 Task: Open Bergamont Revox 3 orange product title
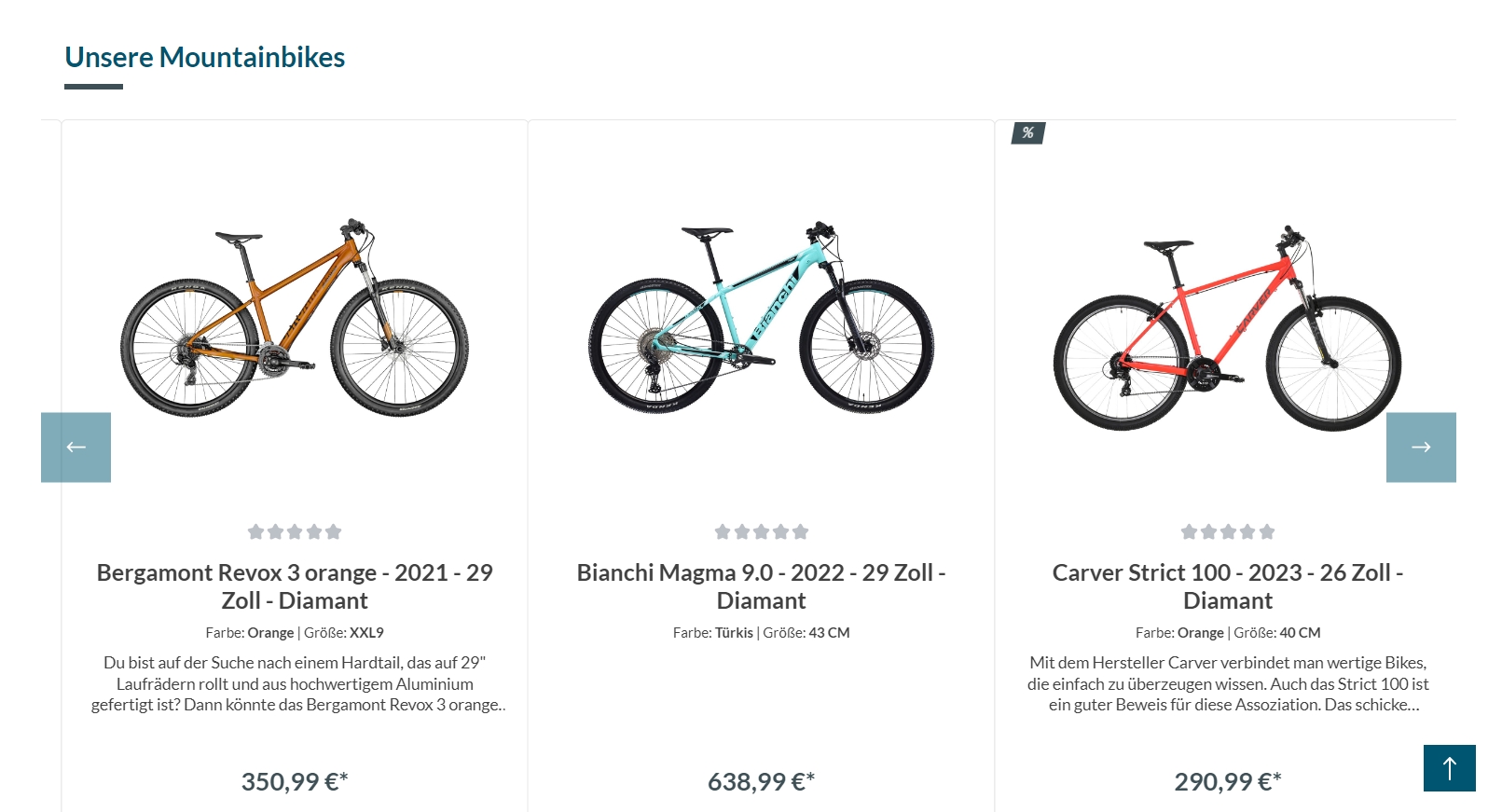(295, 586)
